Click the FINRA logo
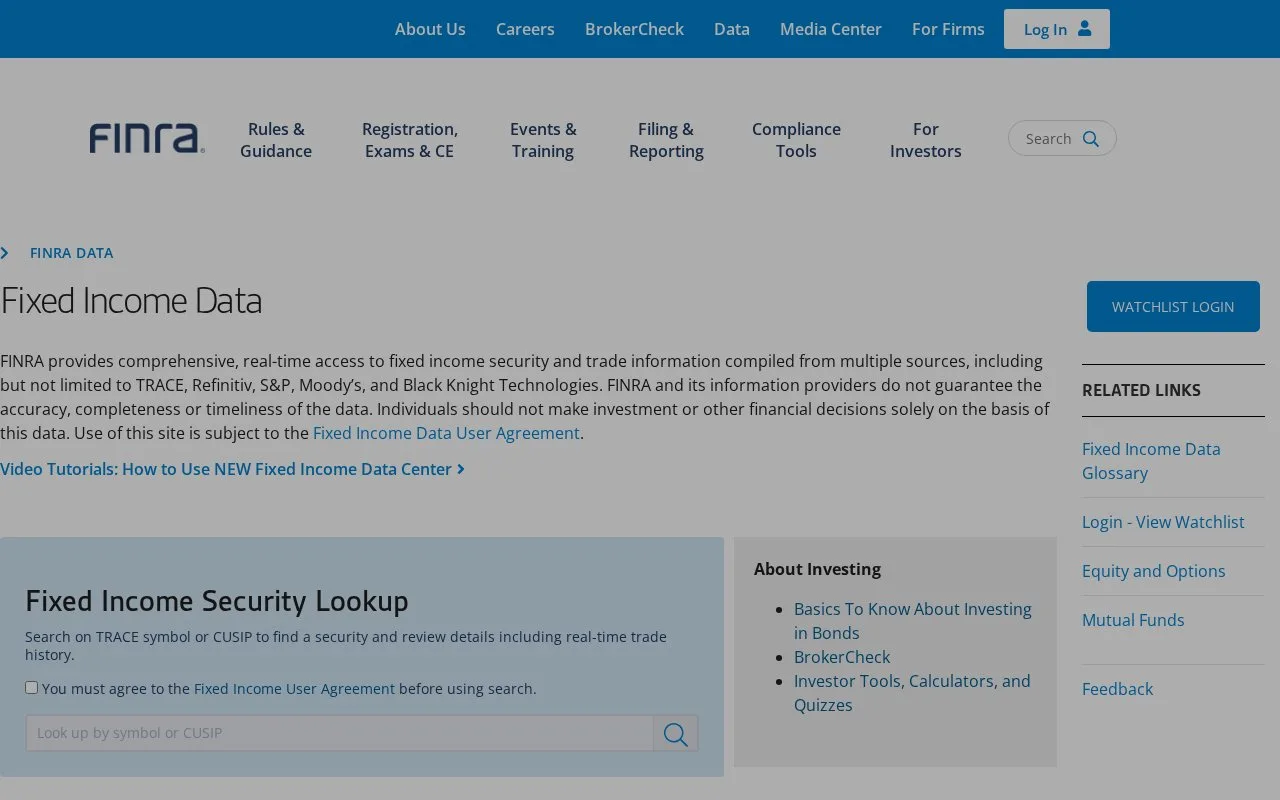Viewport: 1280px width, 800px height. coord(147,139)
